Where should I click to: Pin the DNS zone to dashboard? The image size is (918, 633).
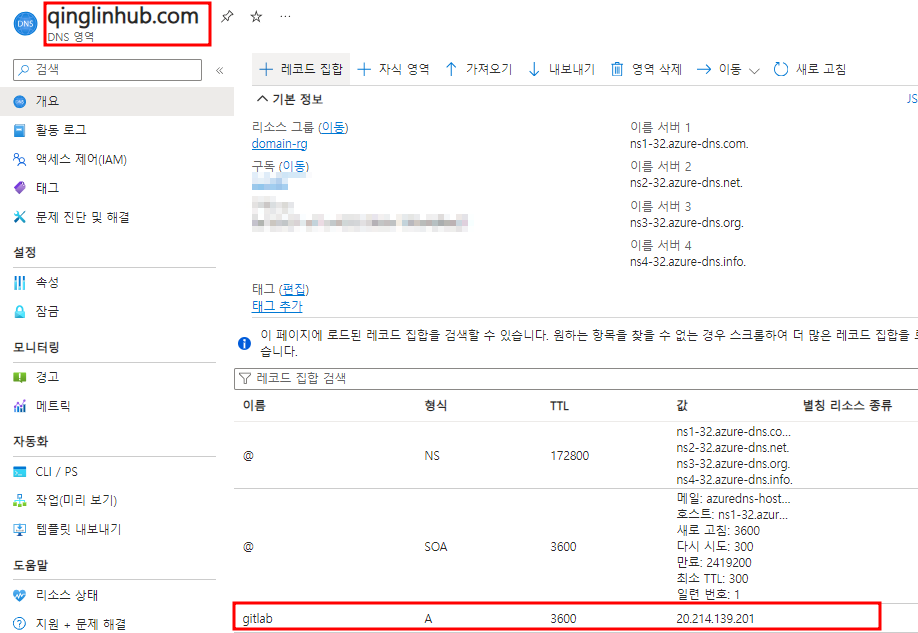coord(227,16)
